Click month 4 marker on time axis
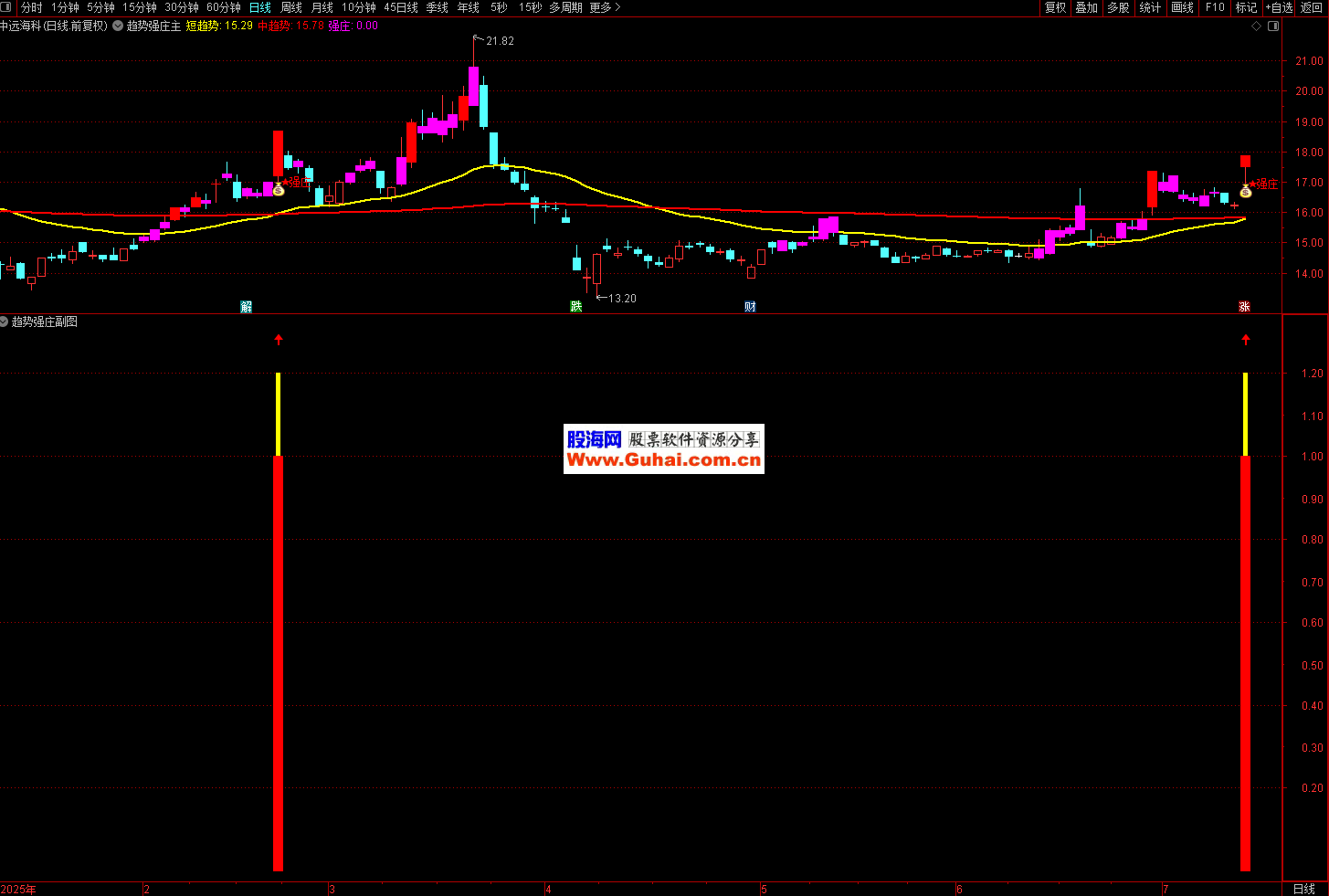This screenshot has height=896, width=1329. click(x=548, y=889)
